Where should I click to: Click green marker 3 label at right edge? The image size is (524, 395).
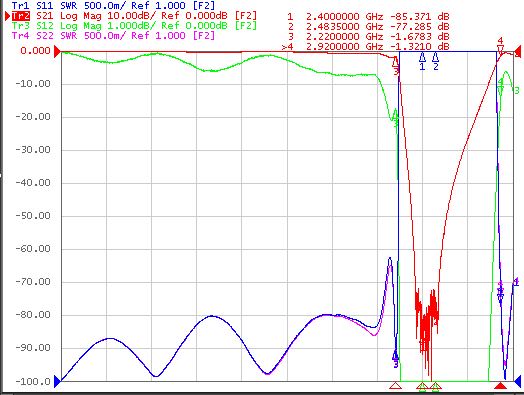[517, 91]
